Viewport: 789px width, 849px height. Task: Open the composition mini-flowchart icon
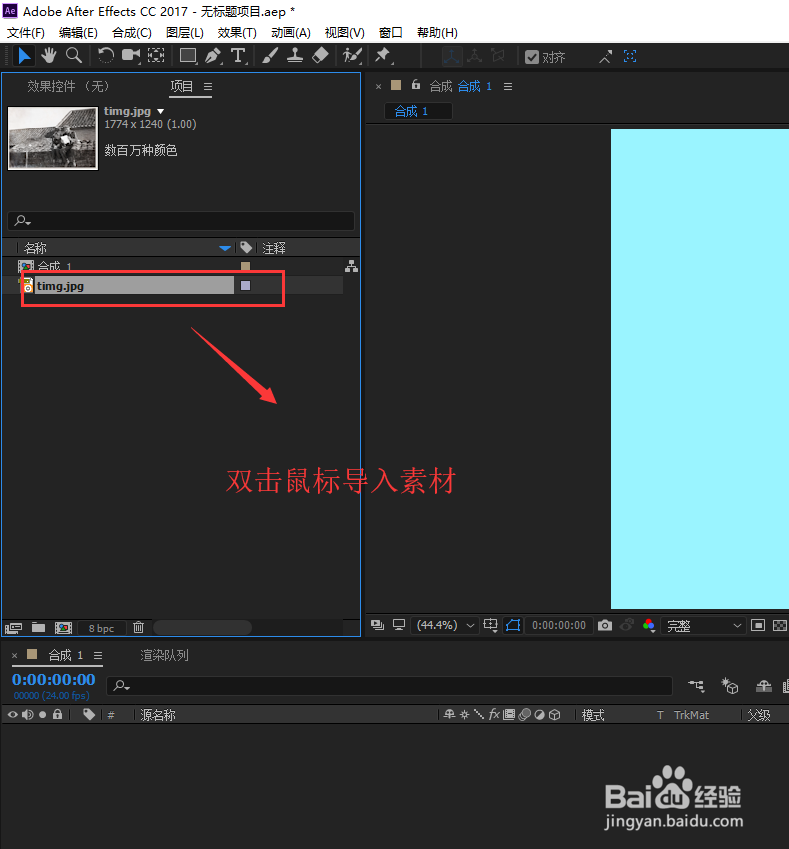[x=696, y=686]
